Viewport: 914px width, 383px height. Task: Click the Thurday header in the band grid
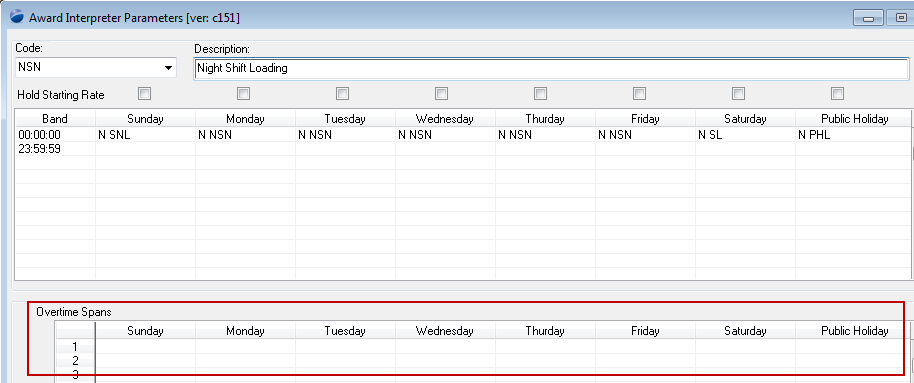click(x=545, y=118)
